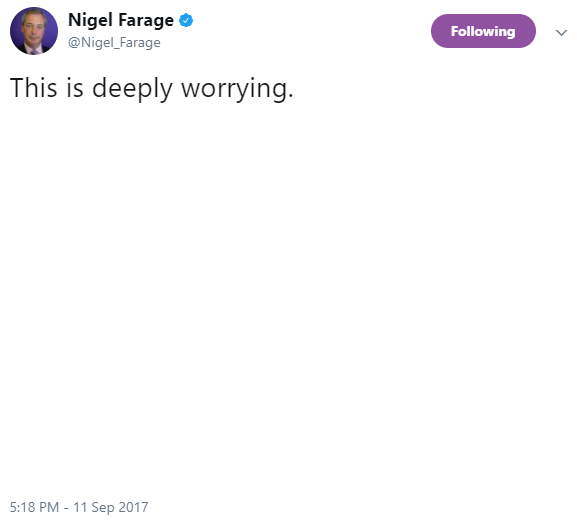Screen dimensions: 577x528
Task: Click the blue verified checkmark badge
Action: [x=186, y=20]
